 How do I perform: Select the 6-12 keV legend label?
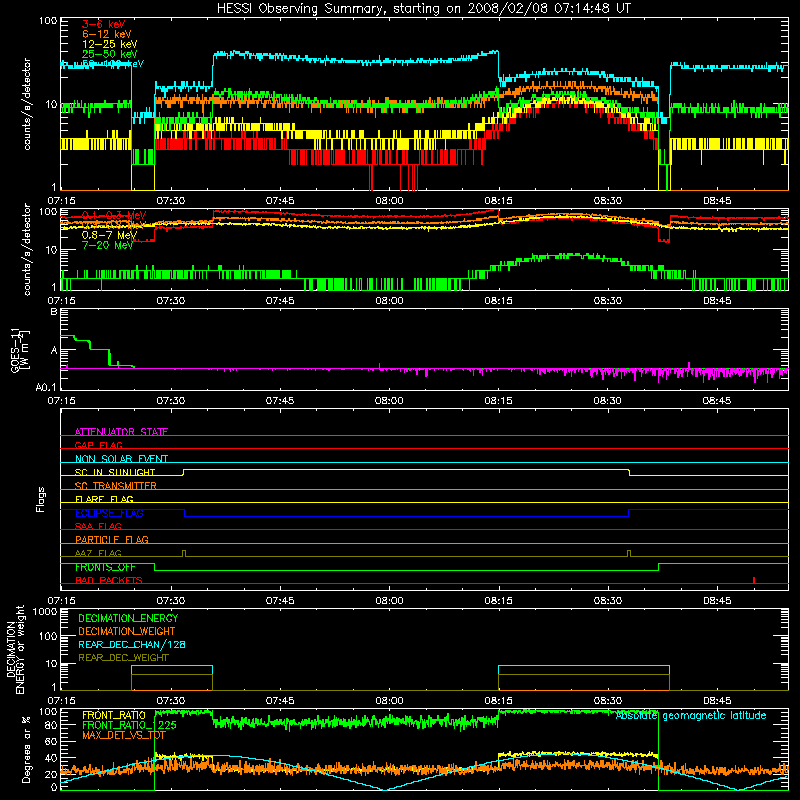click(x=107, y=34)
